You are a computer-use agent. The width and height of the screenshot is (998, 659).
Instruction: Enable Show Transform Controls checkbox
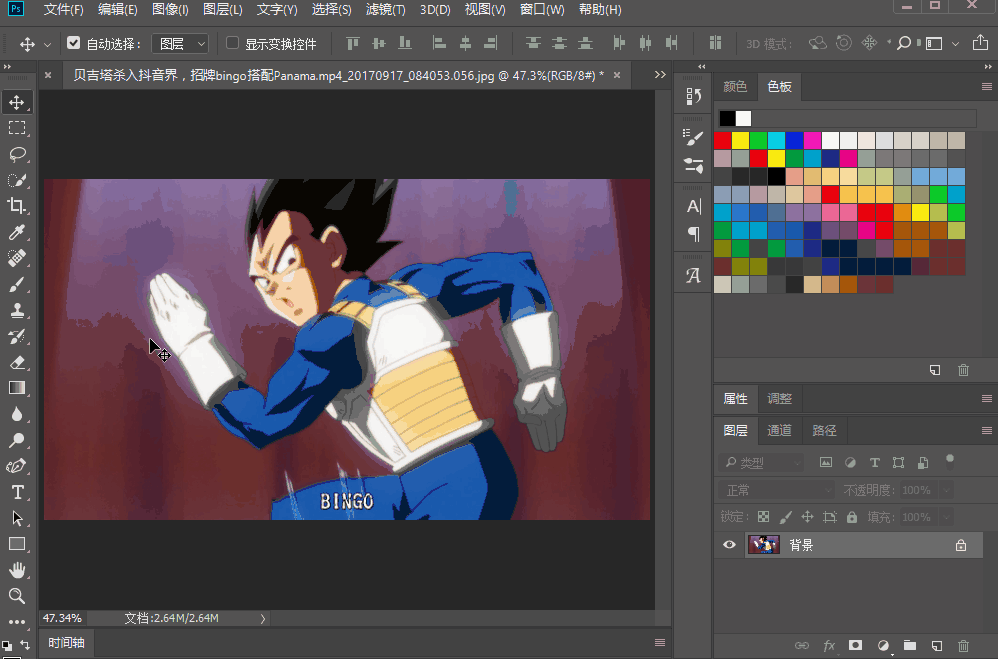[232, 43]
